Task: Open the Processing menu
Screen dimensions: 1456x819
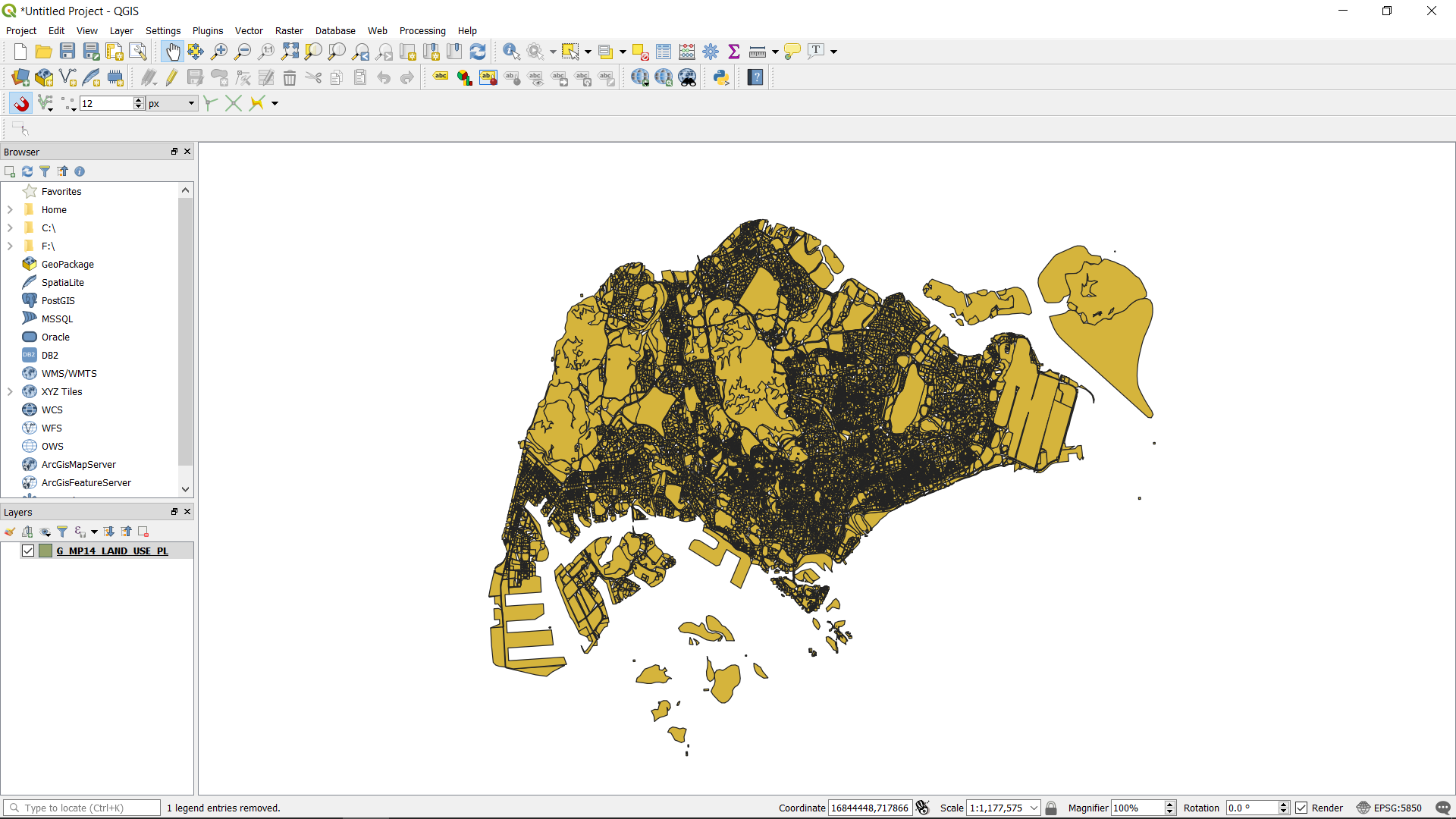Action: (422, 31)
